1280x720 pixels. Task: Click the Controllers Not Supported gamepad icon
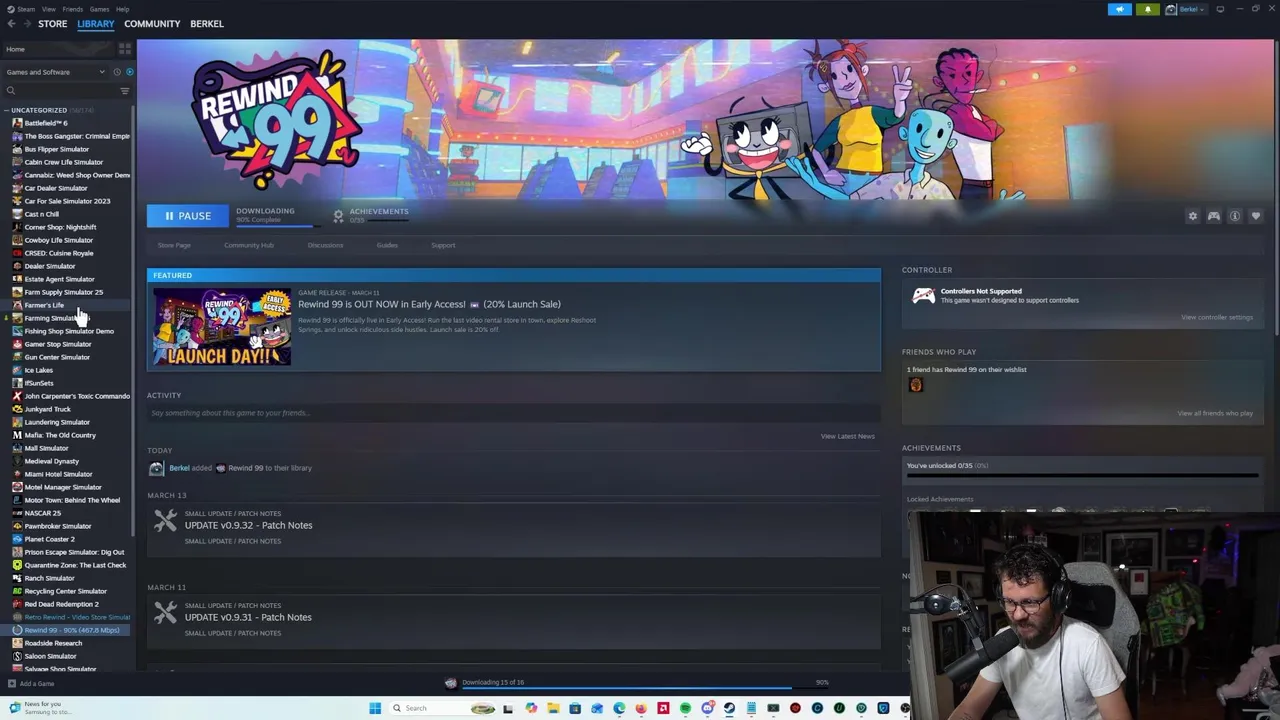(x=923, y=296)
